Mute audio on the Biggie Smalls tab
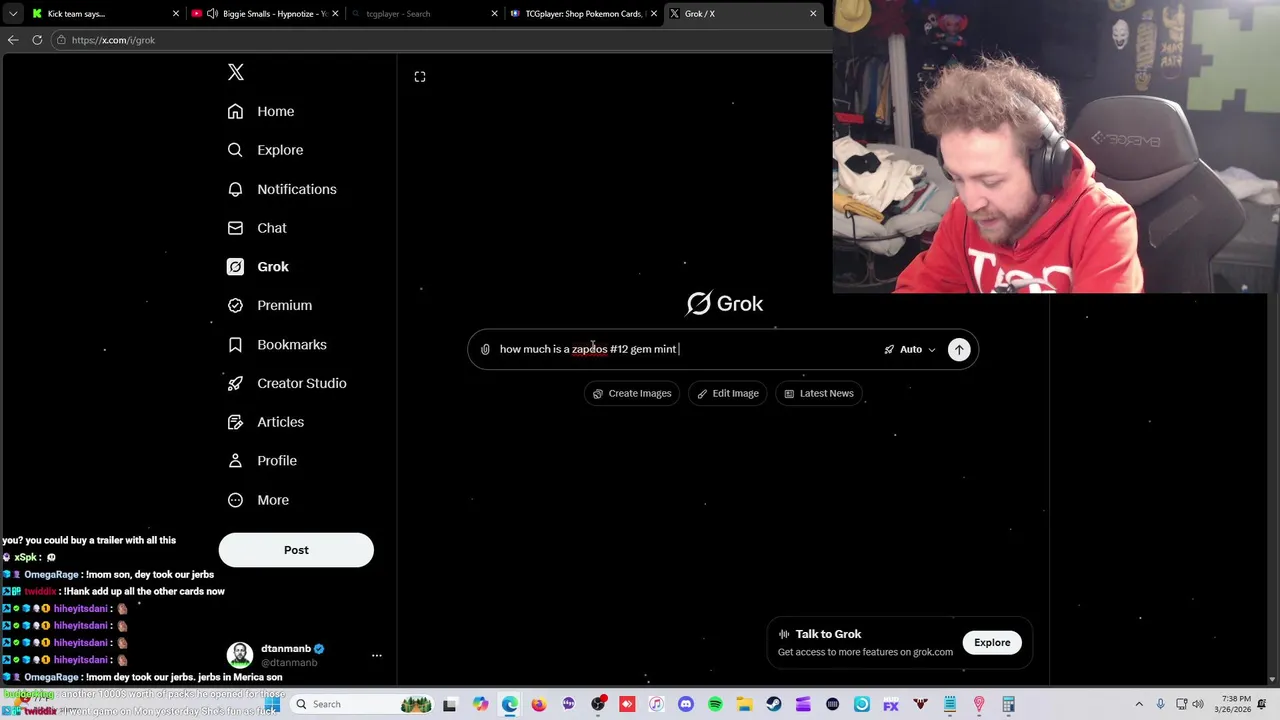 point(212,14)
